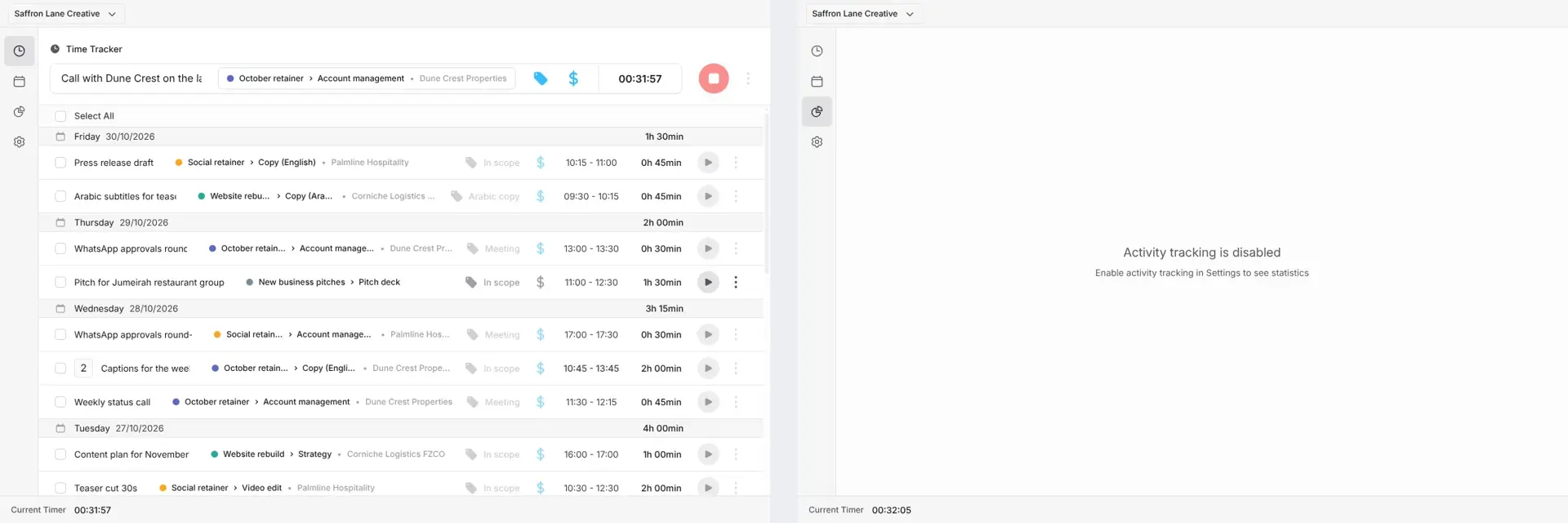The width and height of the screenshot is (1568, 523).
Task: Open Saffron Lane Creative workspace dropdown, right window
Action: click(863, 14)
